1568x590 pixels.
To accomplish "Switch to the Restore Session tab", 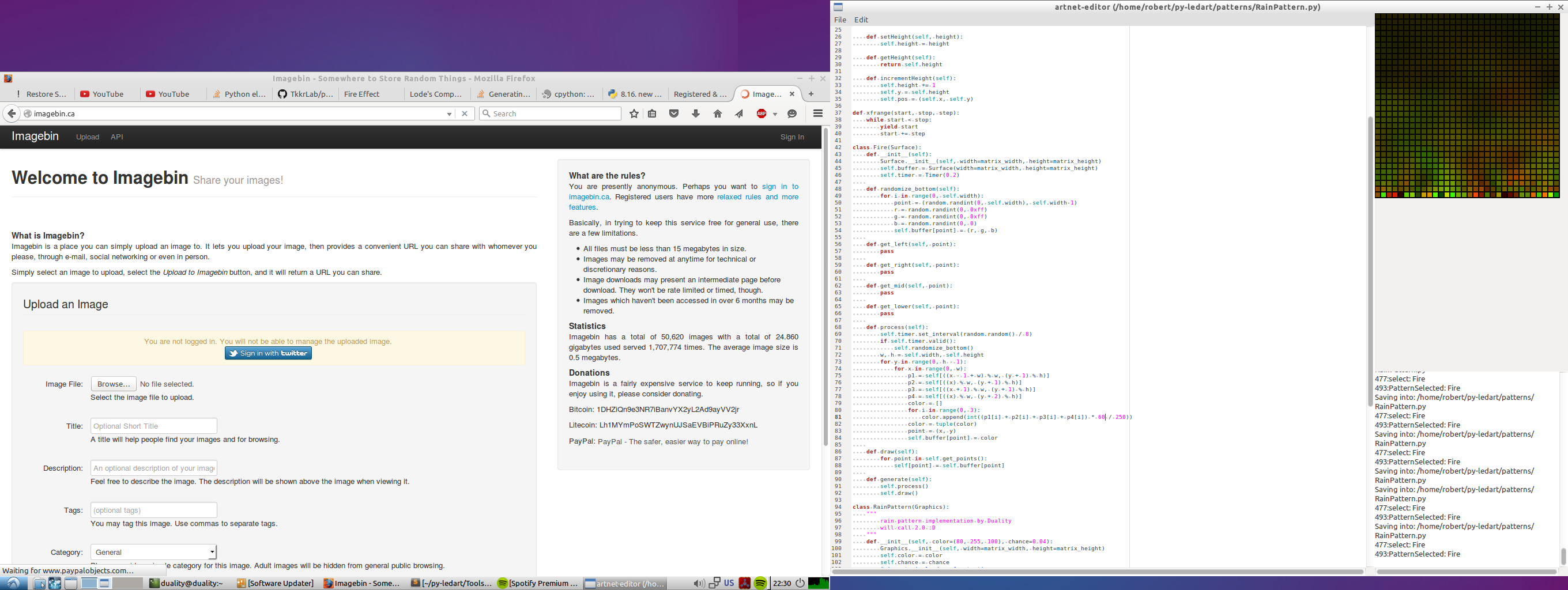I will pyautogui.click(x=42, y=94).
